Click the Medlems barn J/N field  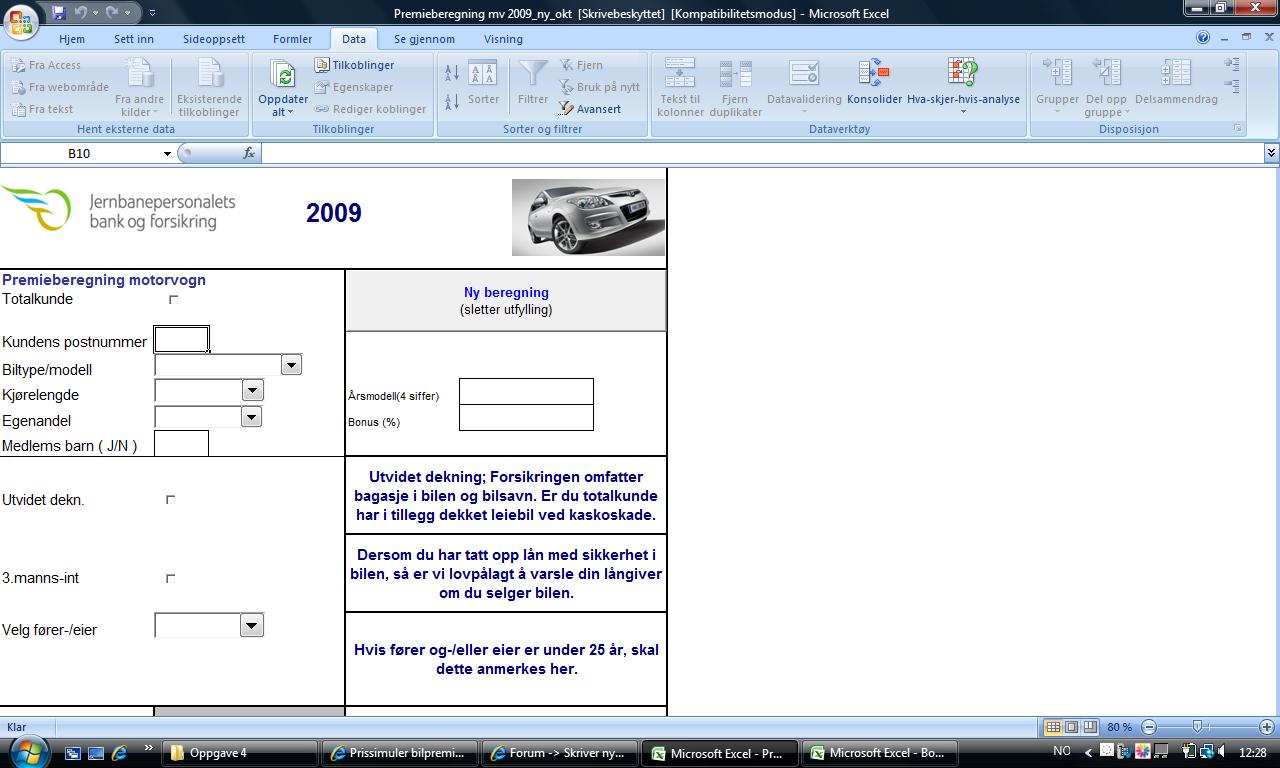click(x=181, y=444)
